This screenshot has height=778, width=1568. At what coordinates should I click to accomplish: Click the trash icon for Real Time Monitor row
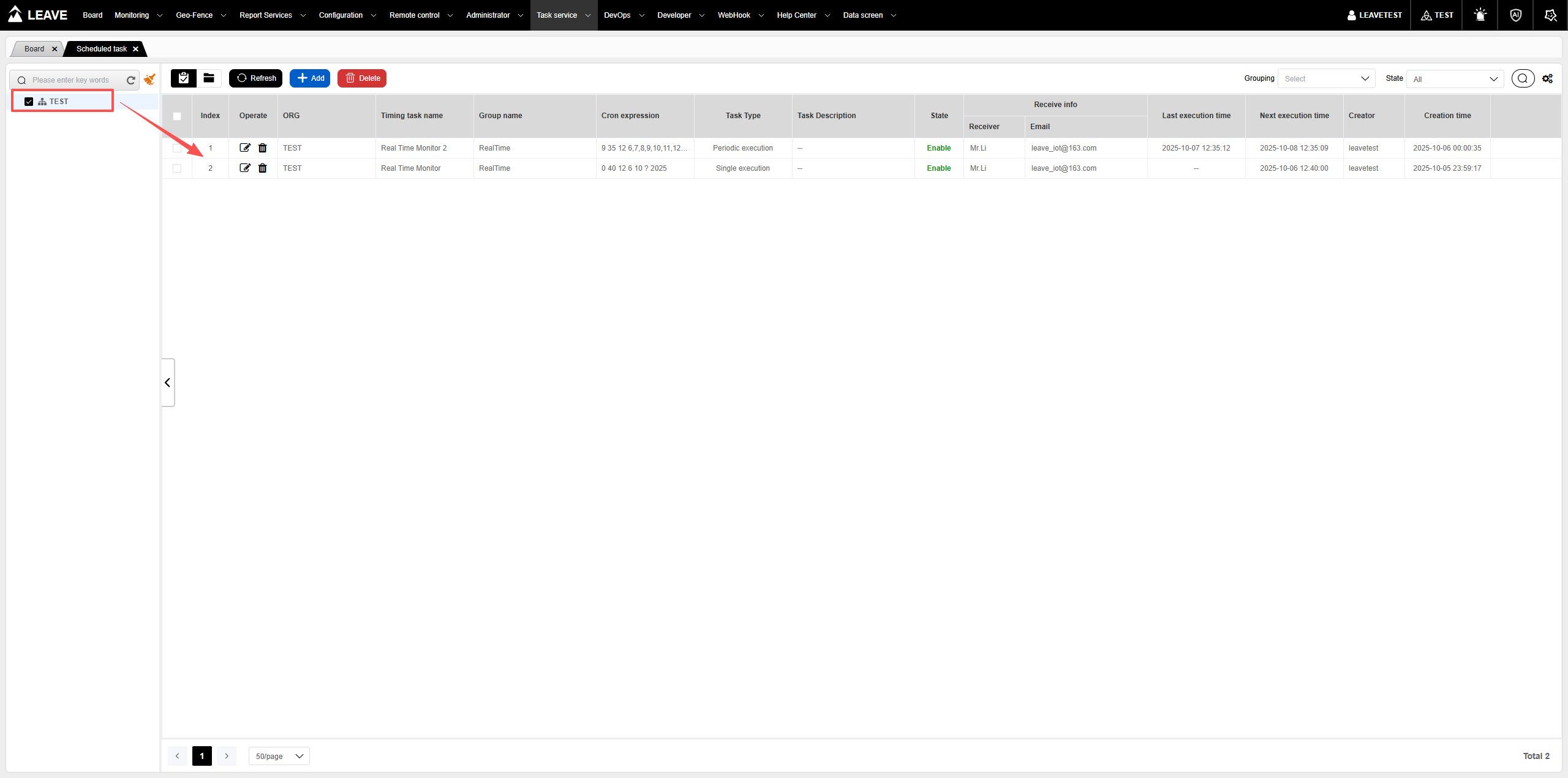click(263, 168)
